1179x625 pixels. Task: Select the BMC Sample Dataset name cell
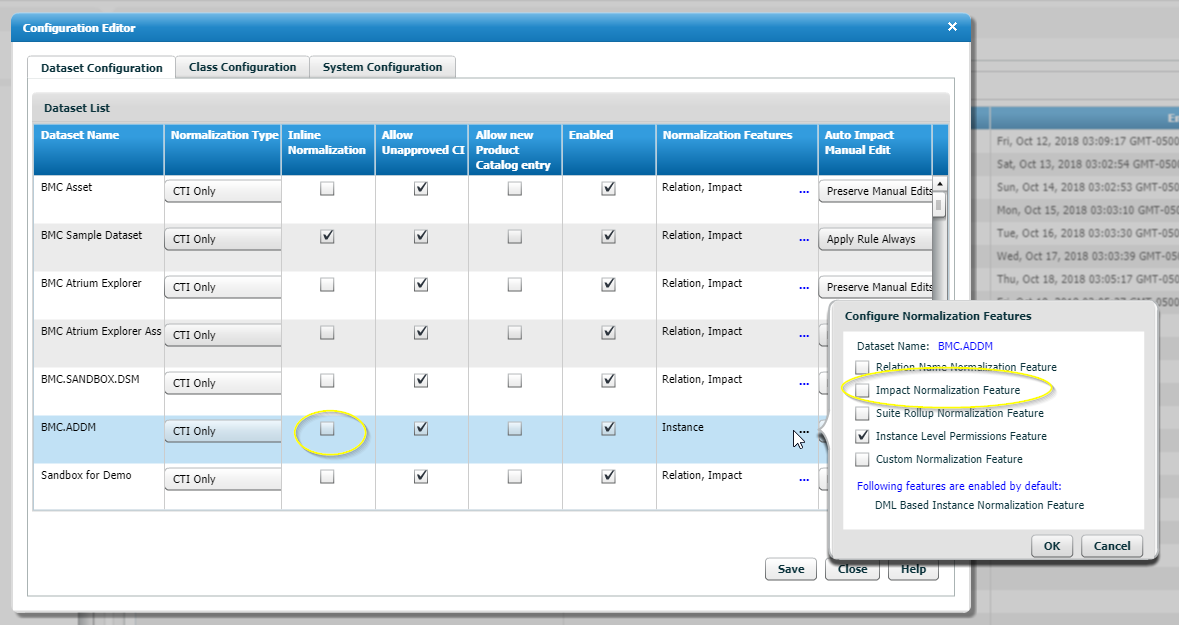91,235
